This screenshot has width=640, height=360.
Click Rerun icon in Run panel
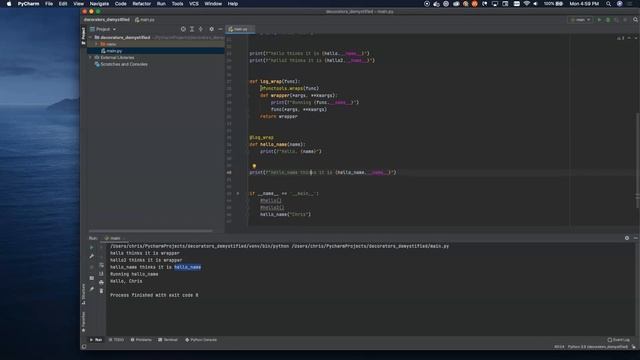pos(91,247)
